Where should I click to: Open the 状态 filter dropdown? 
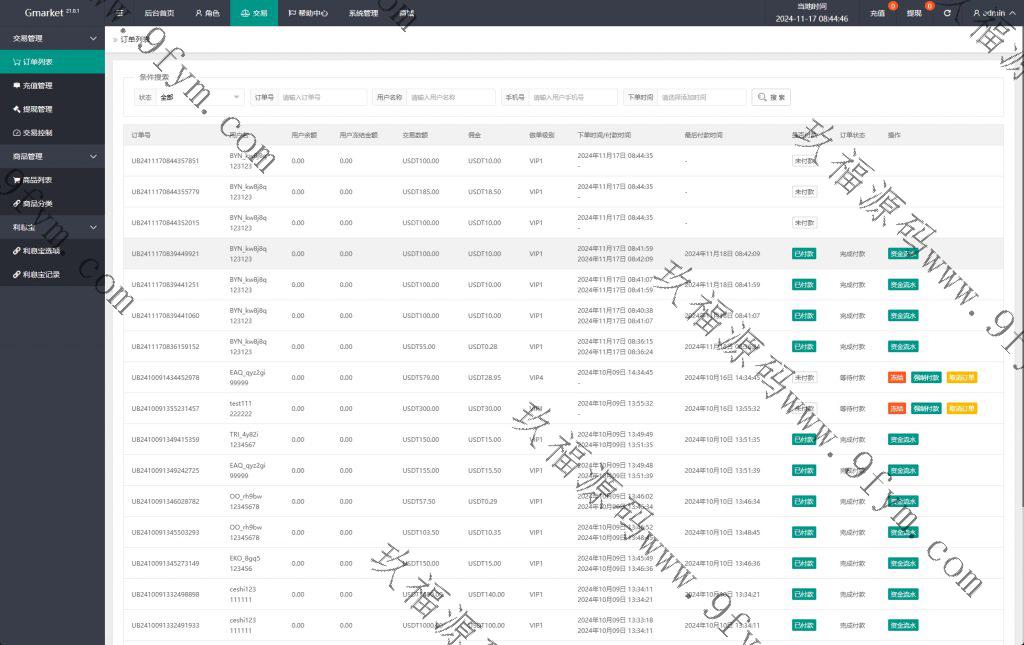(200, 97)
